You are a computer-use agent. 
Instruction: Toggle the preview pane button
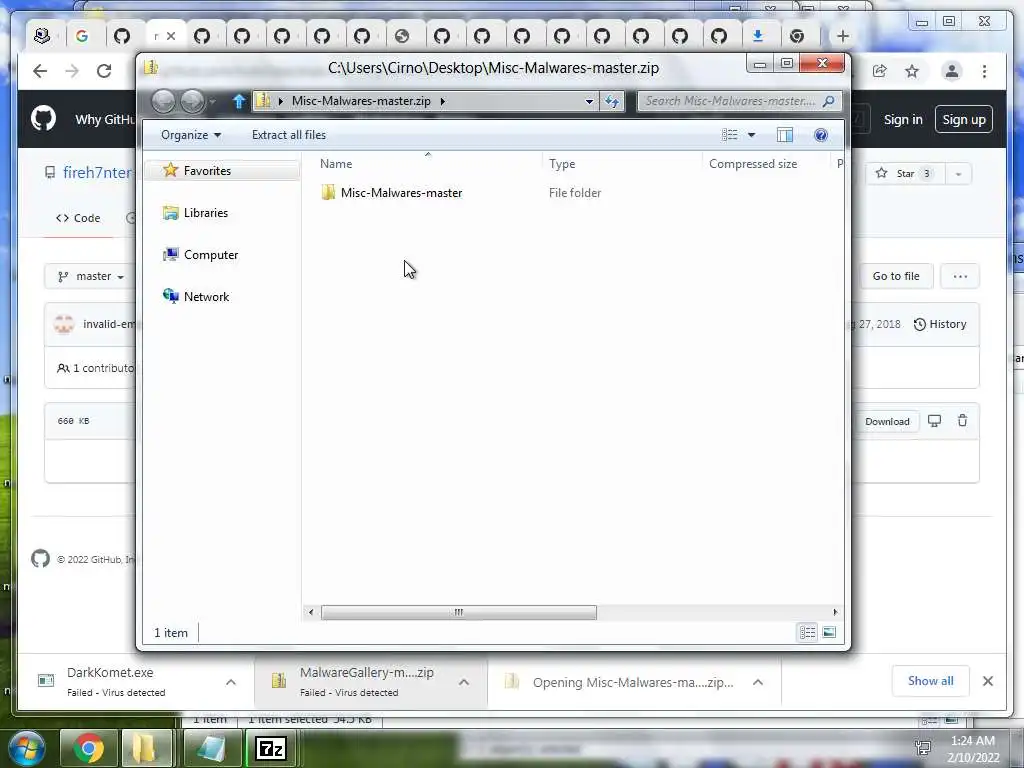click(x=785, y=135)
